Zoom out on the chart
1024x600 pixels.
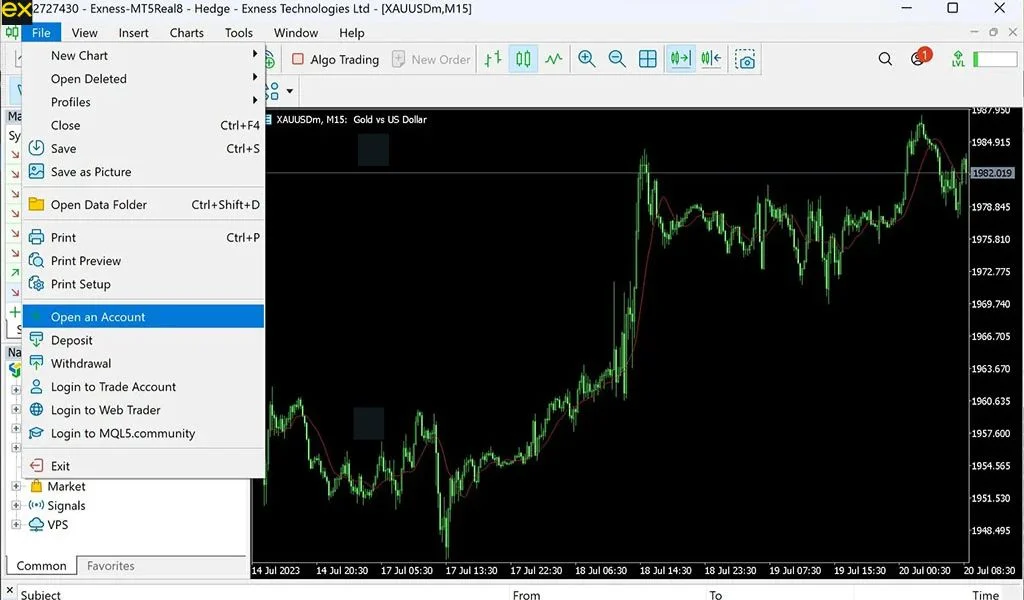coord(617,59)
